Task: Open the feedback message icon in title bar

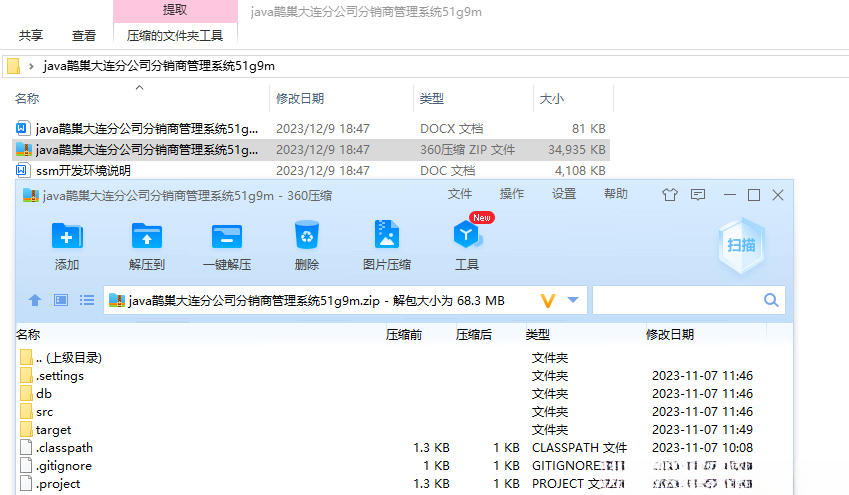Action: tap(698, 194)
